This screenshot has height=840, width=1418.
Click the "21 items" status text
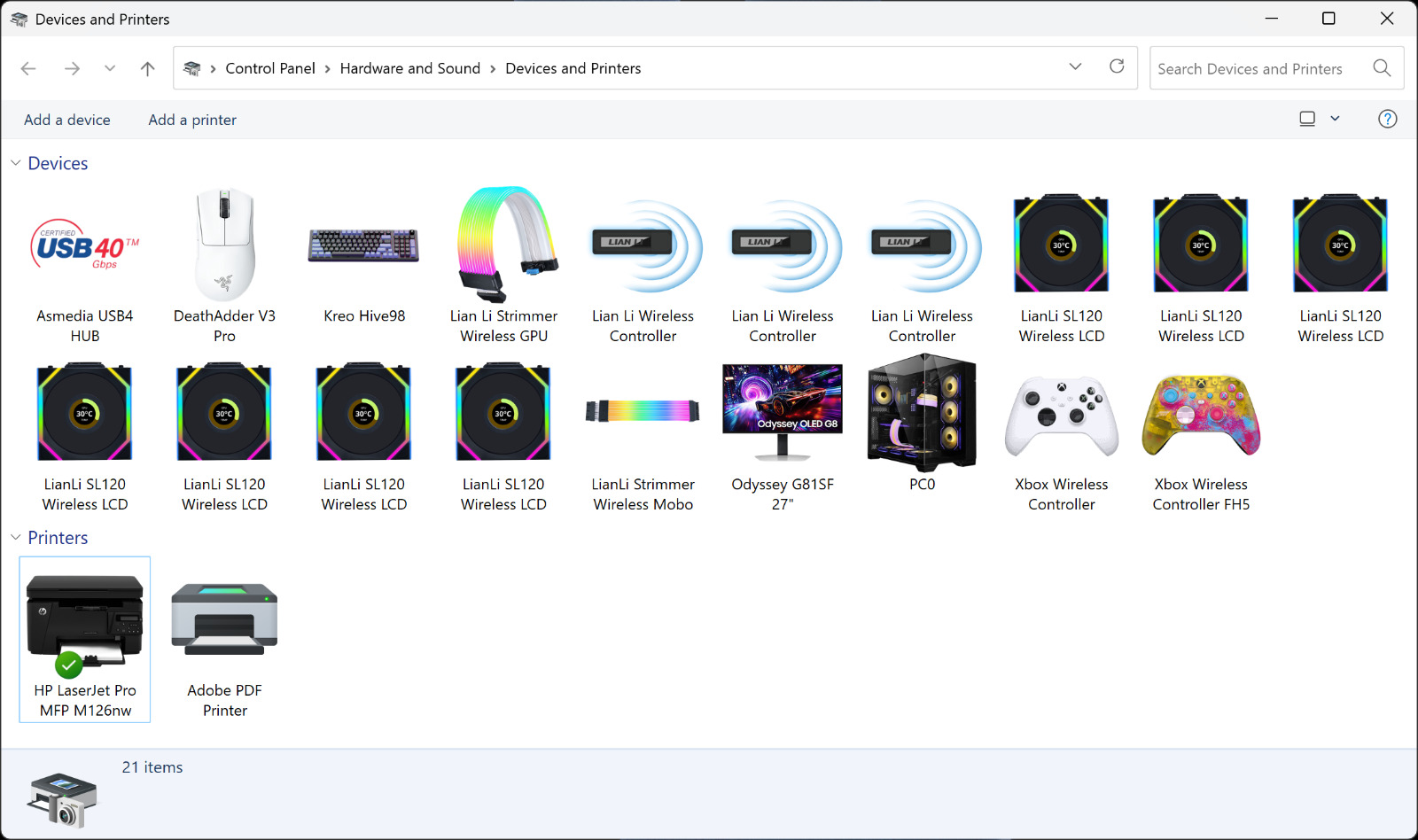click(x=152, y=767)
